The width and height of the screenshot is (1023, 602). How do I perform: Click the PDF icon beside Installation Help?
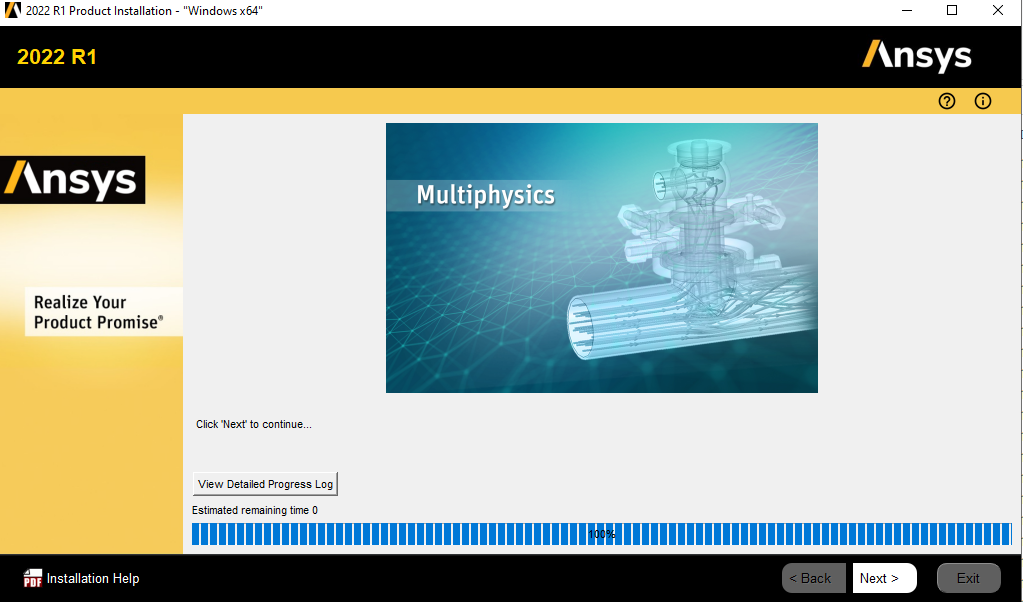33,579
